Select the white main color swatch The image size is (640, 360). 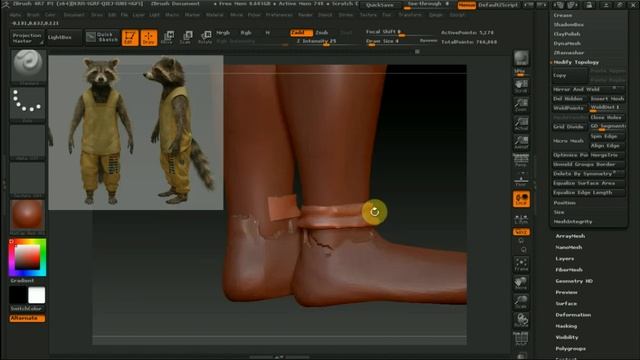coord(37,295)
